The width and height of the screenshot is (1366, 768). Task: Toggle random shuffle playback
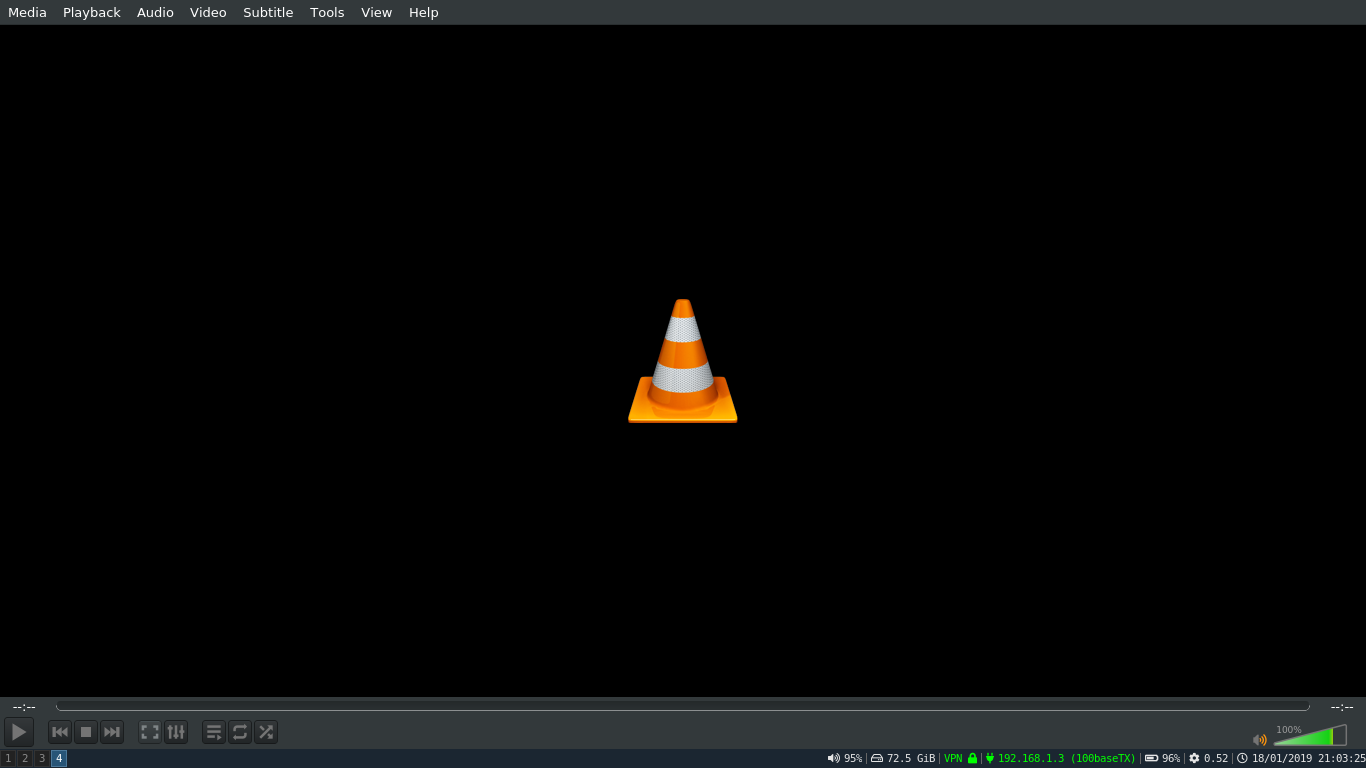click(266, 732)
